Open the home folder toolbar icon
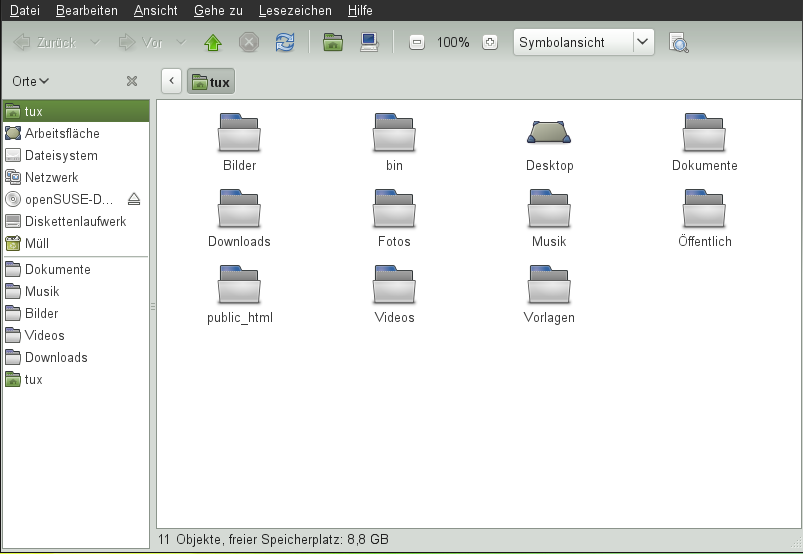Viewport: 803px width, 554px height. (x=333, y=42)
